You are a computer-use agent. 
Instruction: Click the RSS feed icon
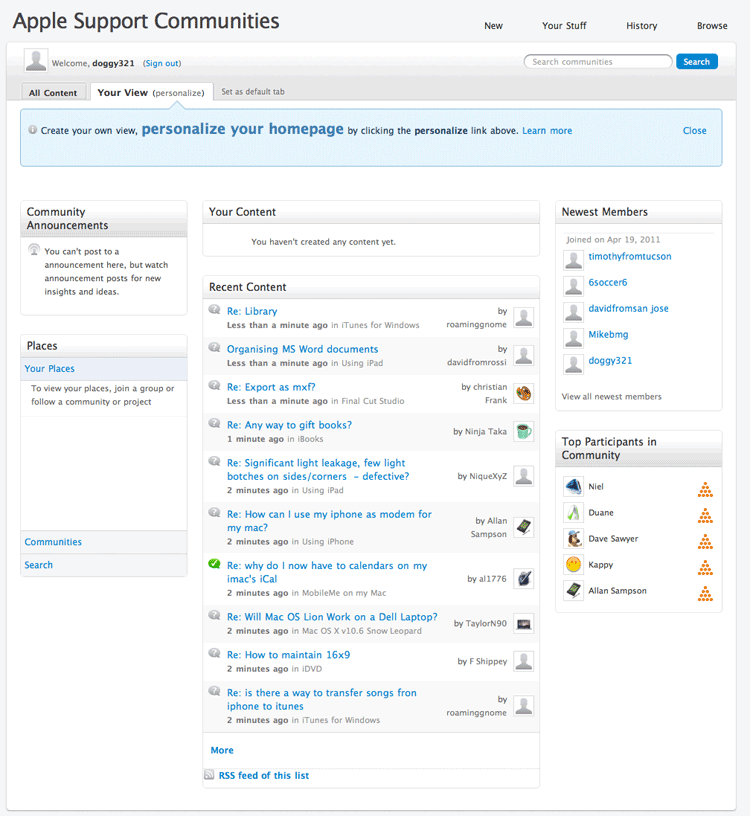[209, 775]
